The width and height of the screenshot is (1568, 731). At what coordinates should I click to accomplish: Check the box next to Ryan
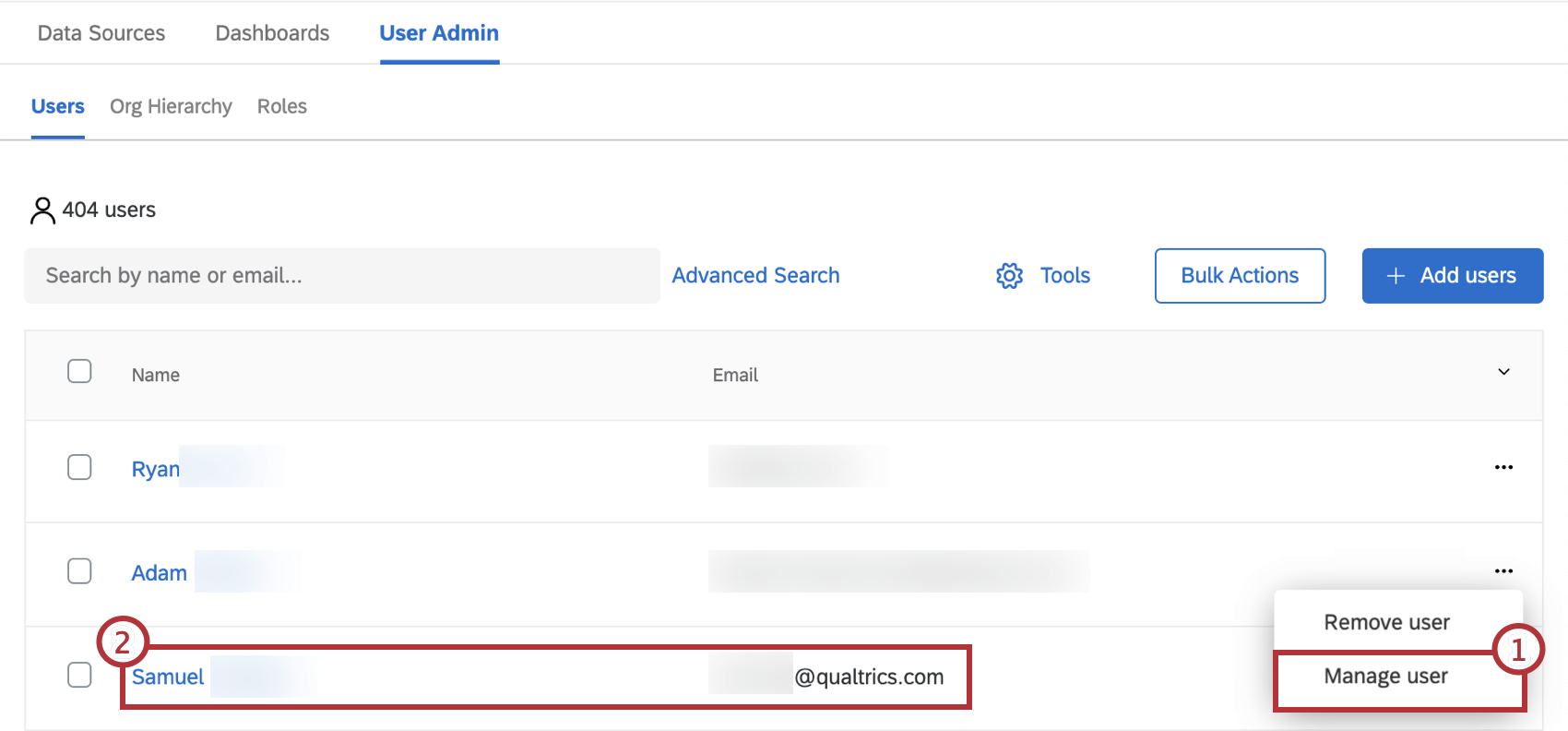click(x=79, y=467)
